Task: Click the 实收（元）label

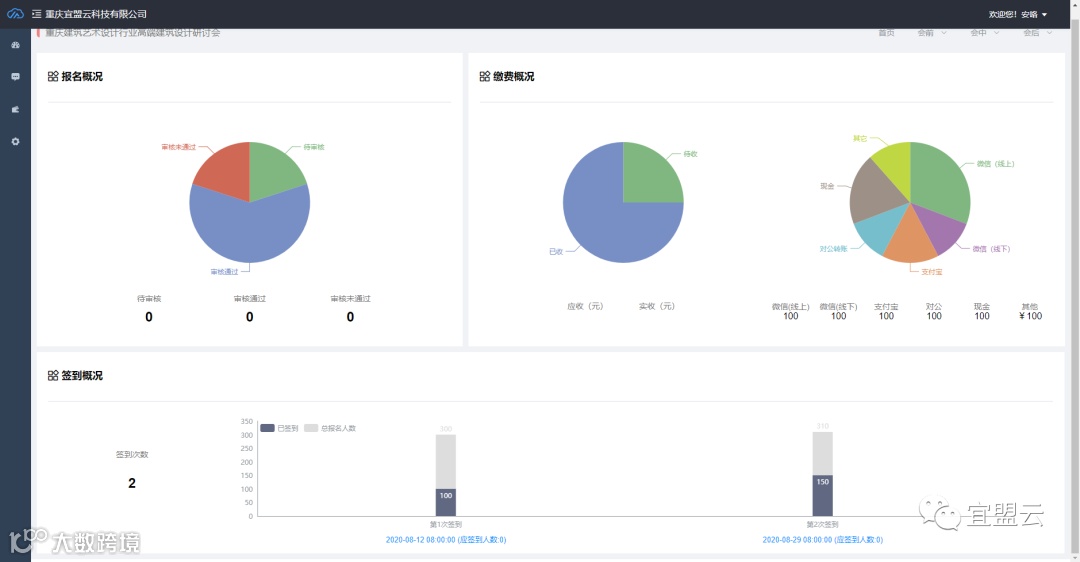Action: pos(656,306)
